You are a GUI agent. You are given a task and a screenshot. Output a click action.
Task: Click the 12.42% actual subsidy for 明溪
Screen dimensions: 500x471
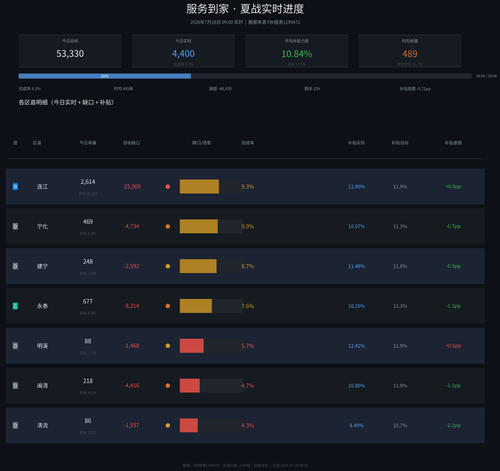click(x=356, y=346)
